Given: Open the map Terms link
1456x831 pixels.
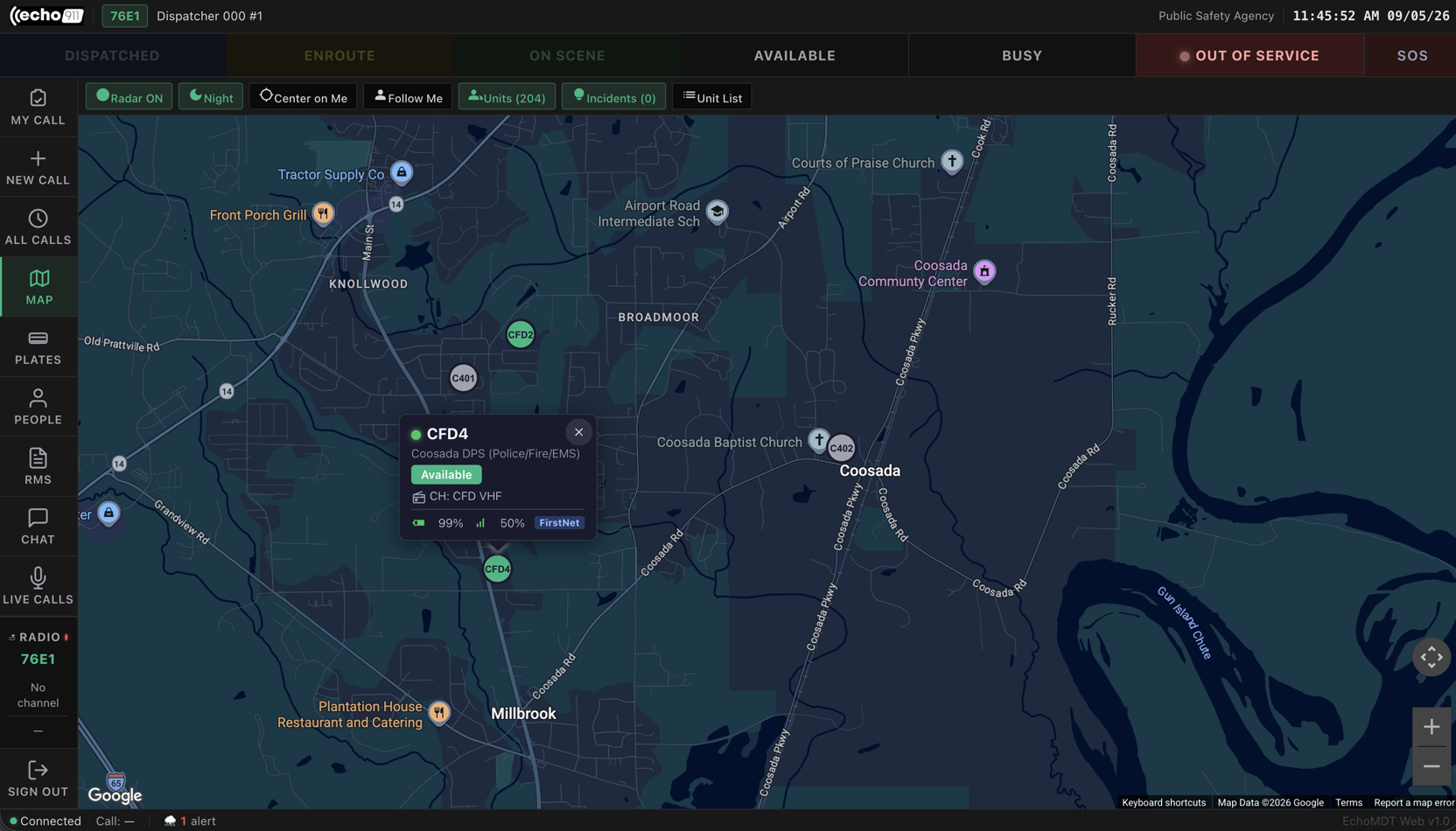Looking at the screenshot, I should 1348,802.
